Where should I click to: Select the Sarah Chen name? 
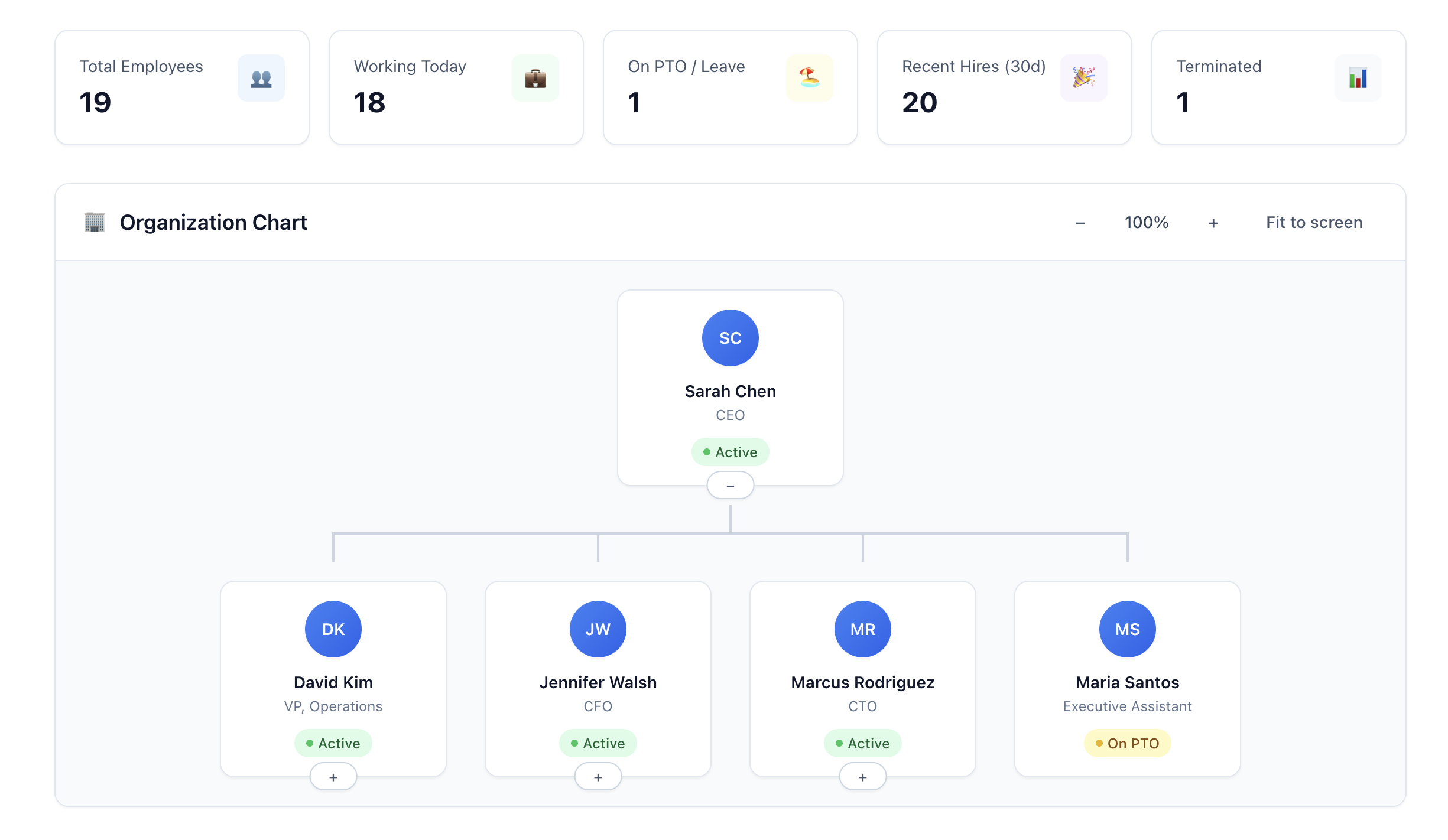(x=731, y=391)
